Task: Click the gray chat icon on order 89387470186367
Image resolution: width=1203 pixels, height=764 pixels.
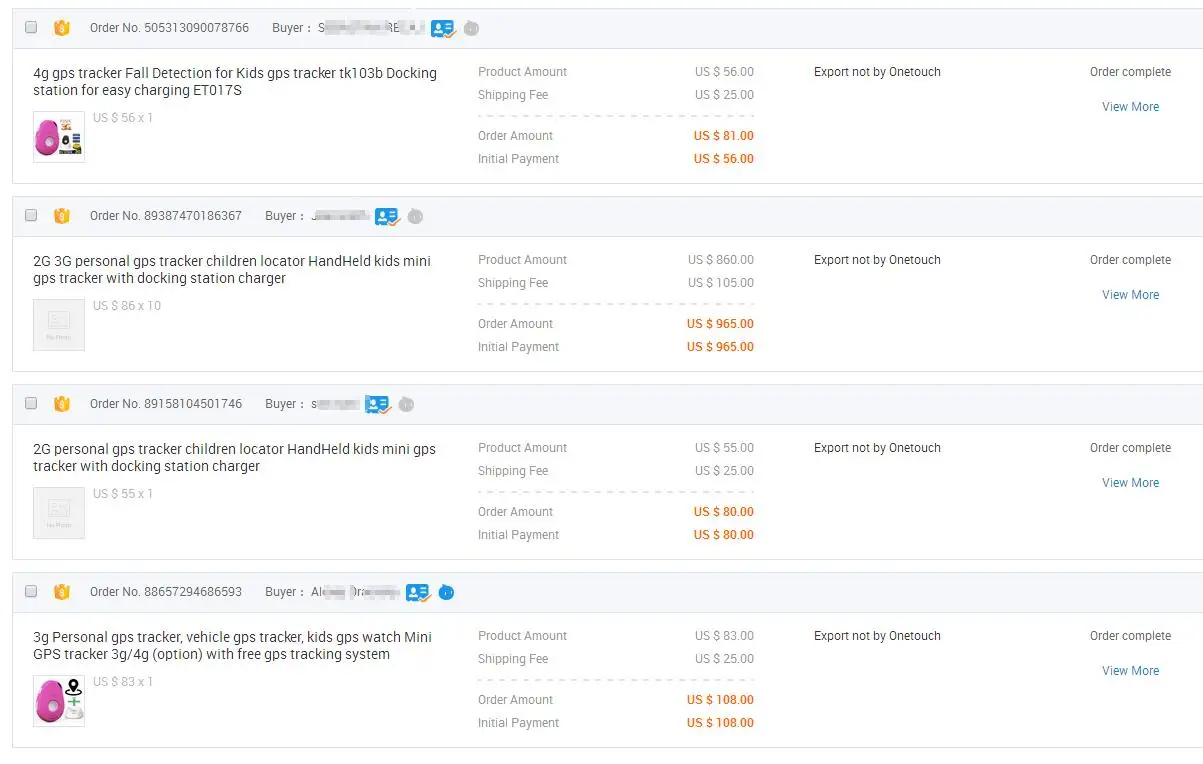Action: click(x=415, y=216)
